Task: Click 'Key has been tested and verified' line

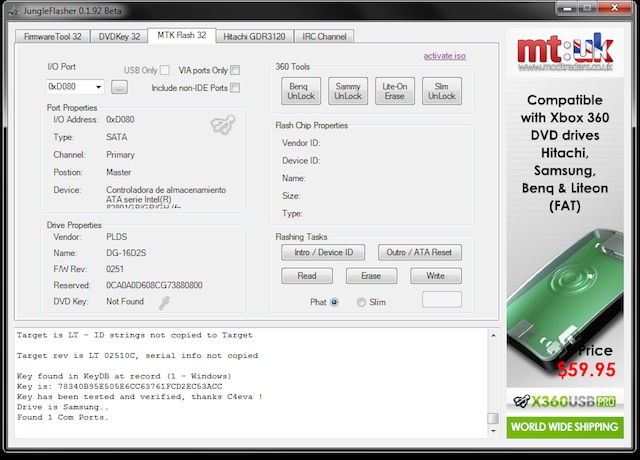Action: [x=140, y=397]
